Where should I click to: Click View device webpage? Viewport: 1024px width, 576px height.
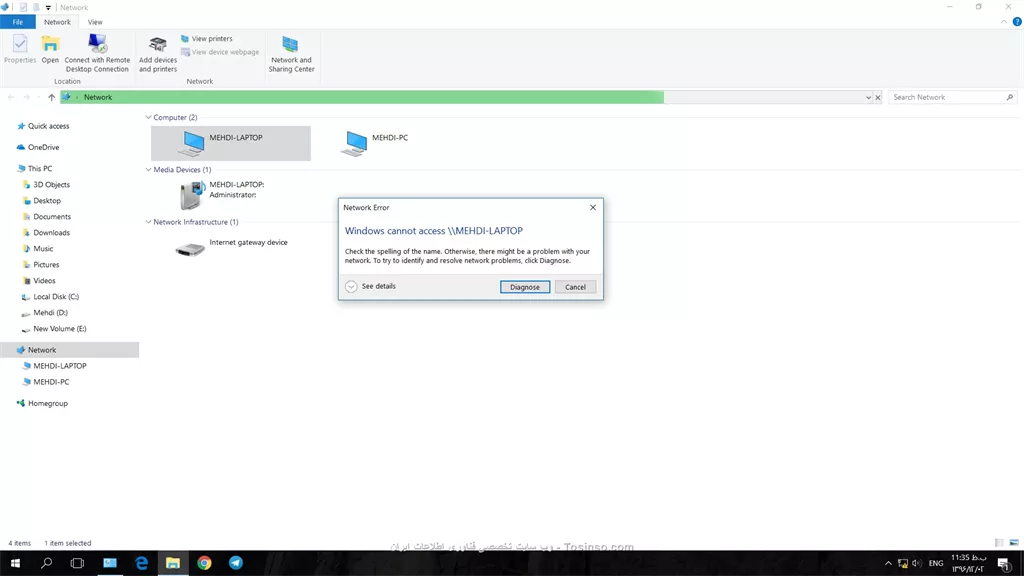point(220,52)
